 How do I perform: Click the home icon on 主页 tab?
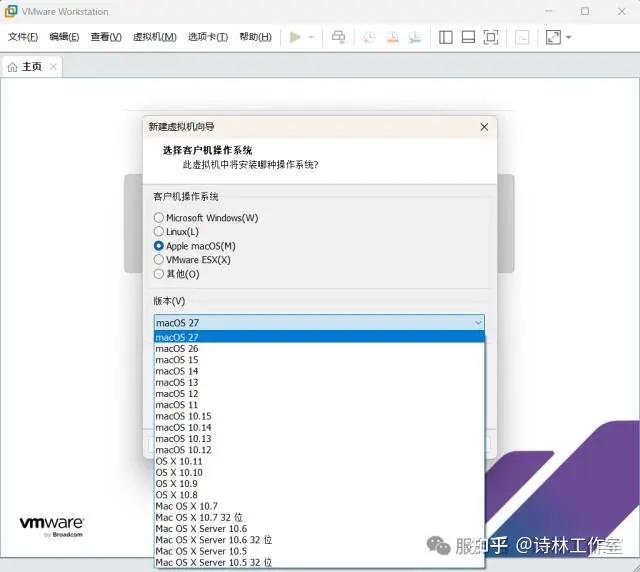tap(13, 67)
